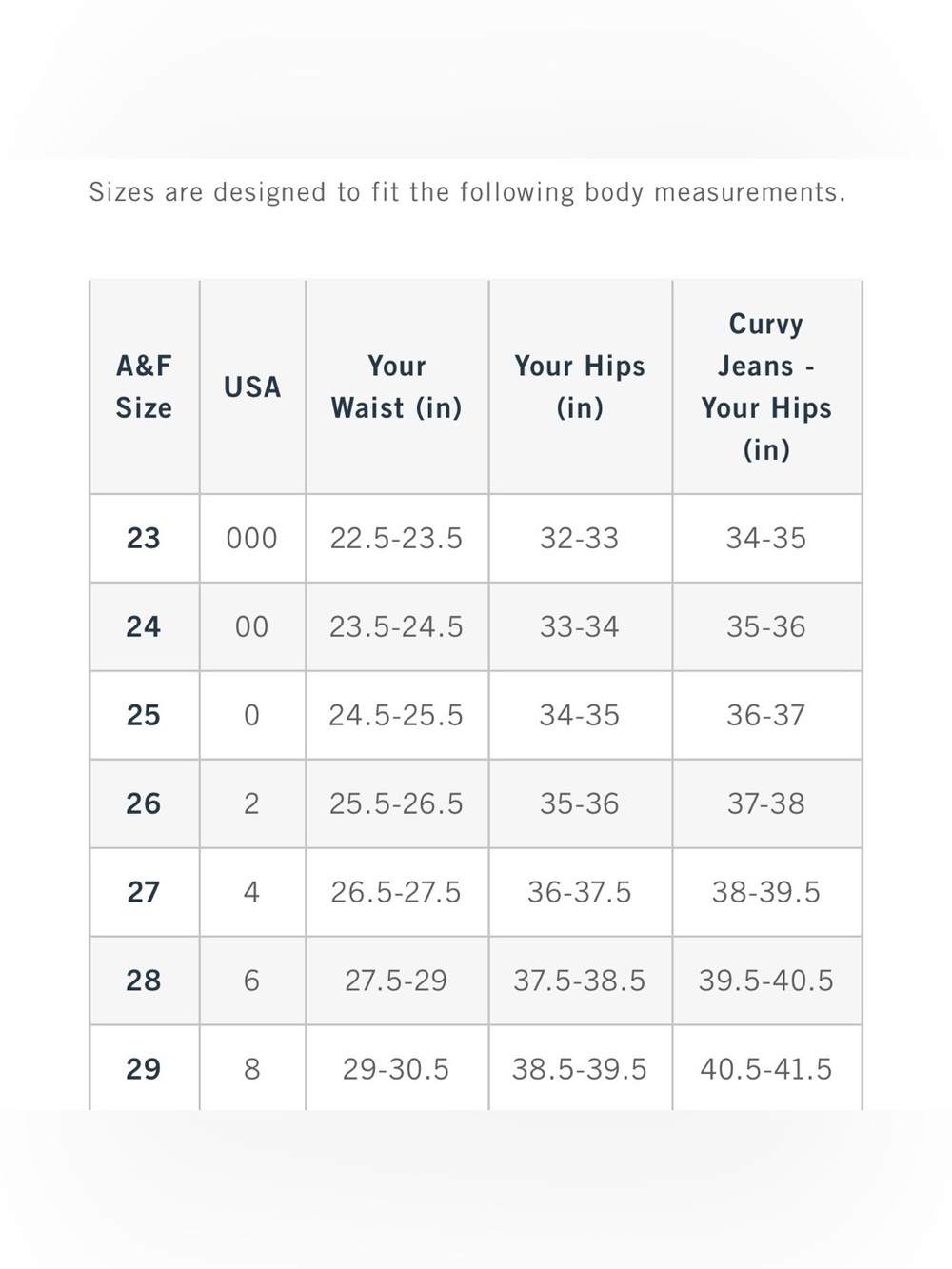Click the Your Hips (in) header
Viewport: 952px width, 1269px height.
580,387
